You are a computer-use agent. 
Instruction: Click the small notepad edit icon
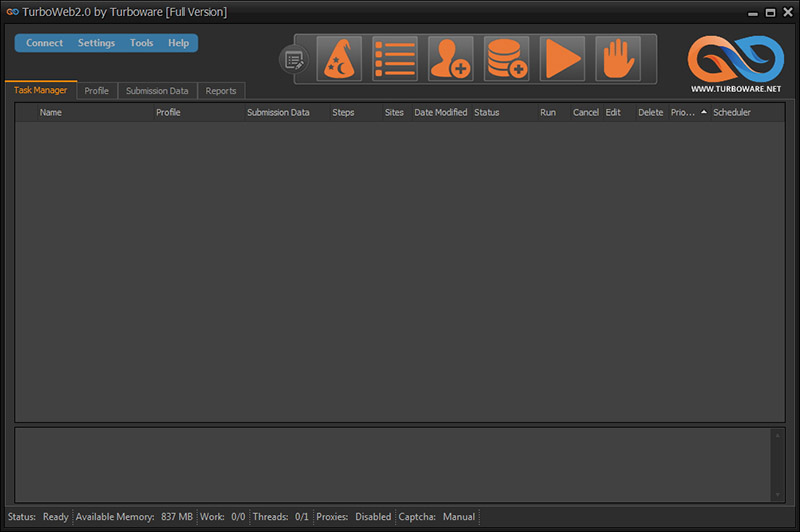[294, 60]
